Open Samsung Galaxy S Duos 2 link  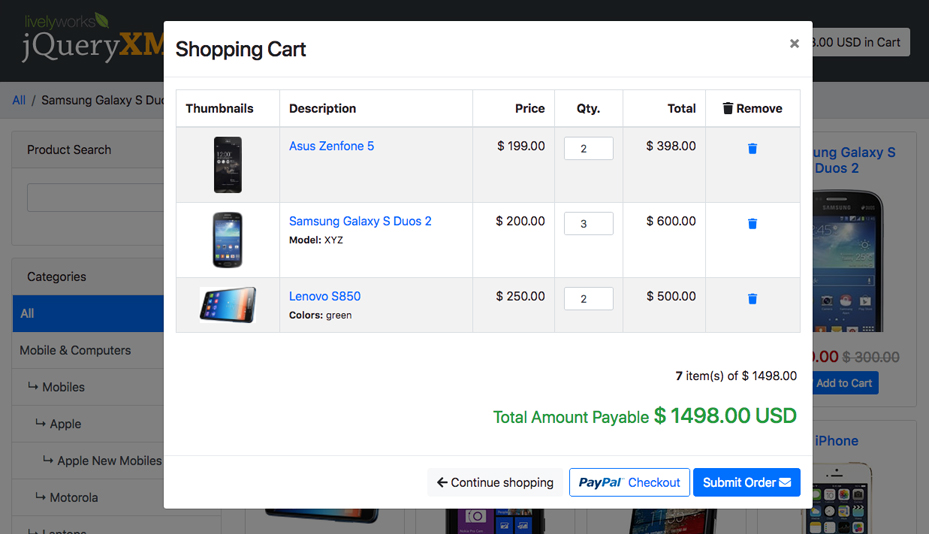(x=360, y=221)
